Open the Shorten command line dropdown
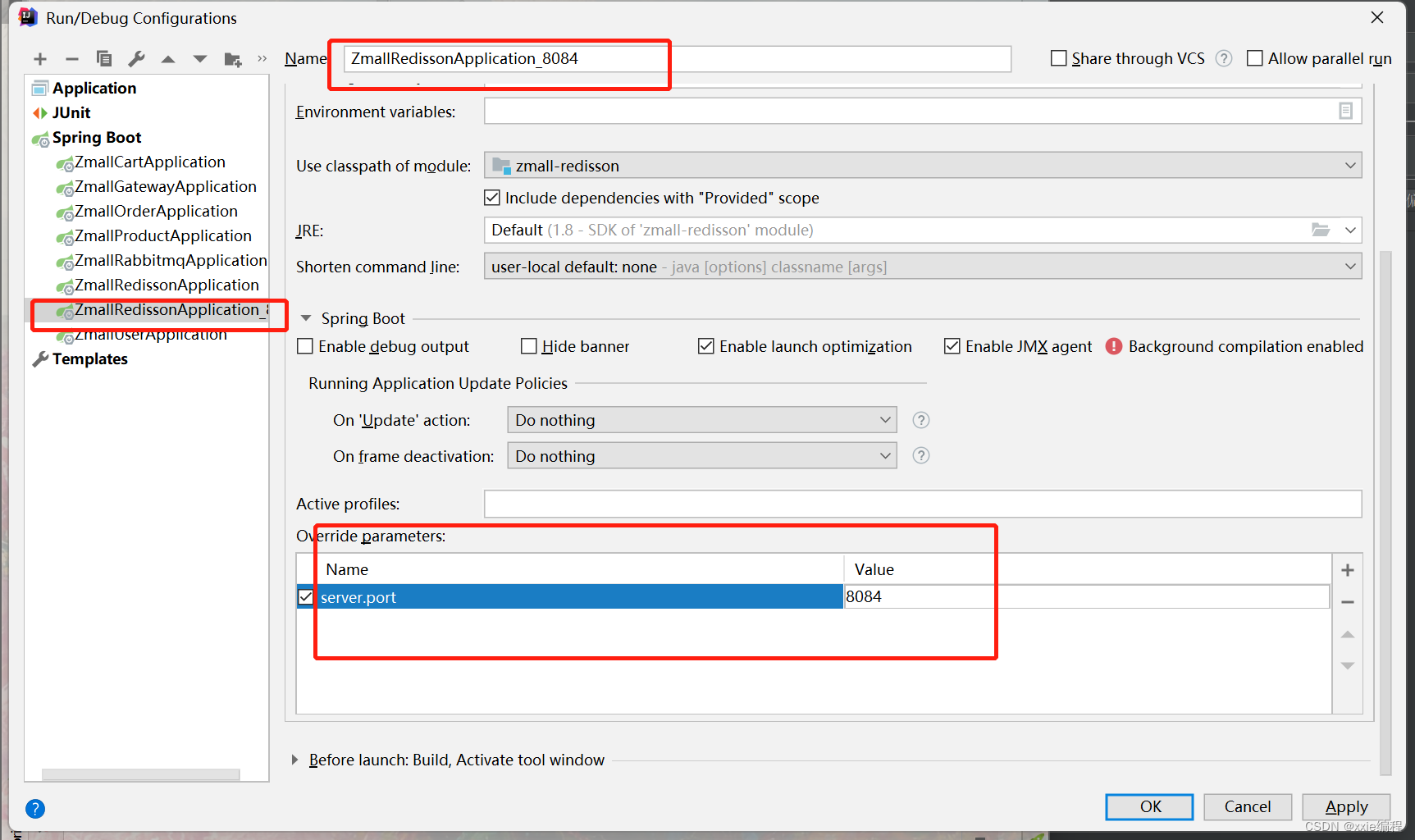1415x840 pixels. 923,267
